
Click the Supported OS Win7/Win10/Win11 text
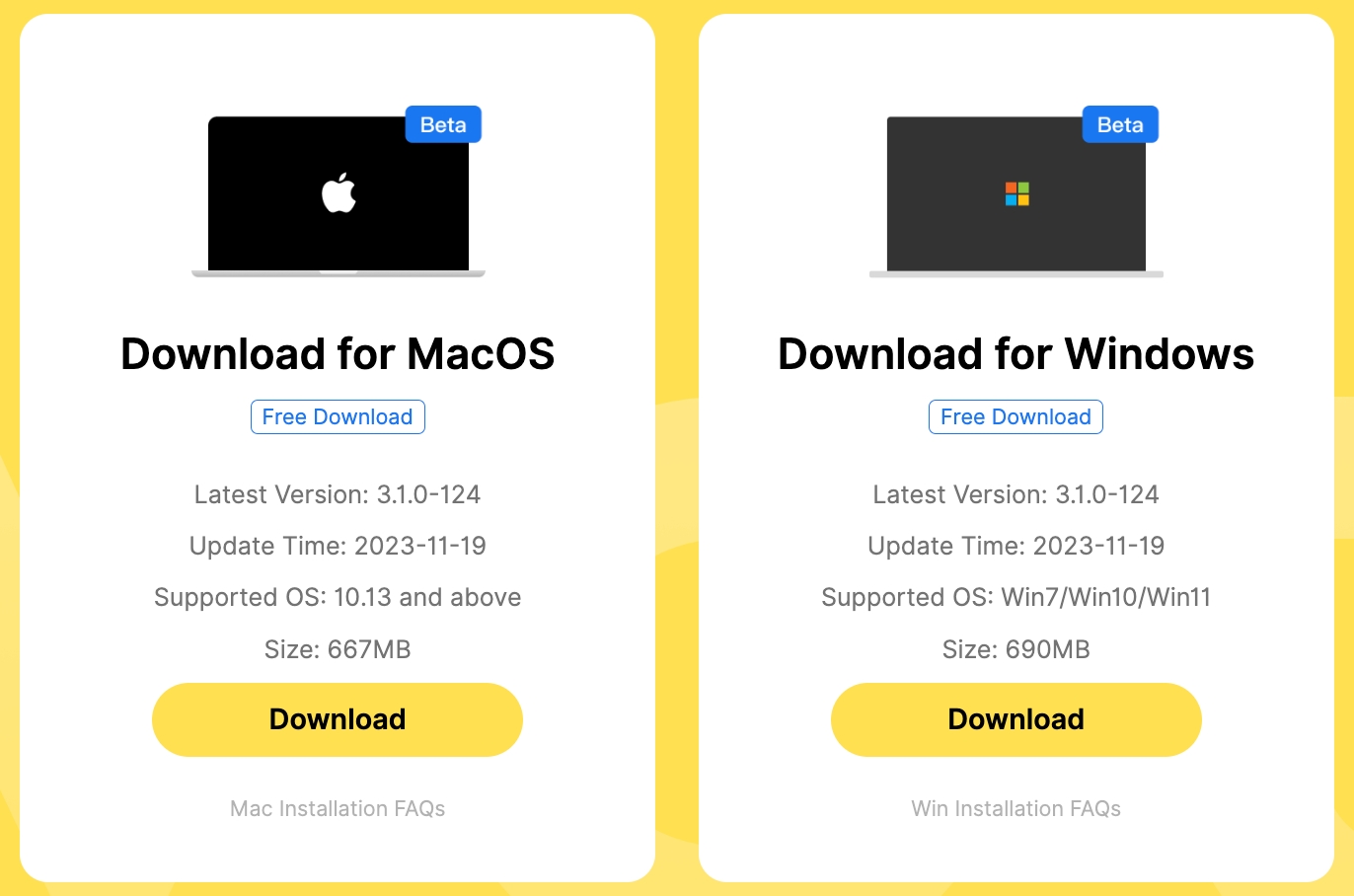point(1016,597)
